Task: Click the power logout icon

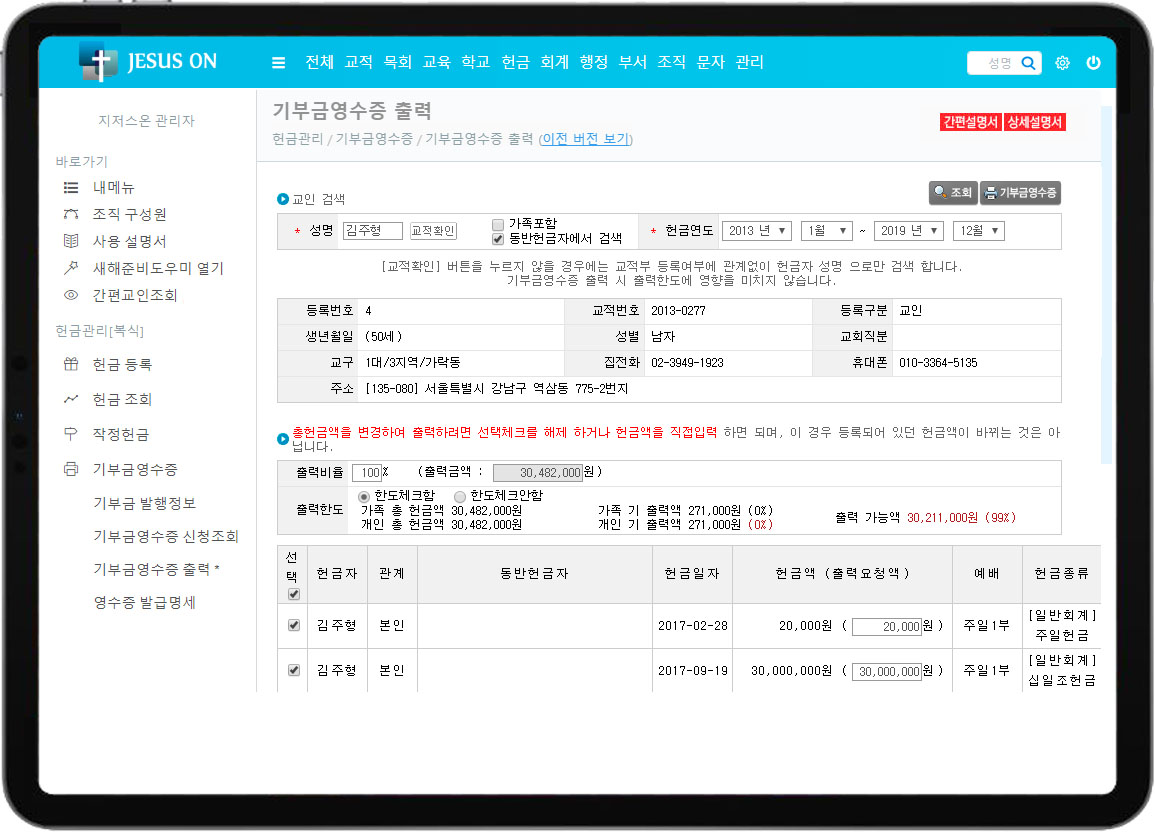Action: tap(1093, 63)
